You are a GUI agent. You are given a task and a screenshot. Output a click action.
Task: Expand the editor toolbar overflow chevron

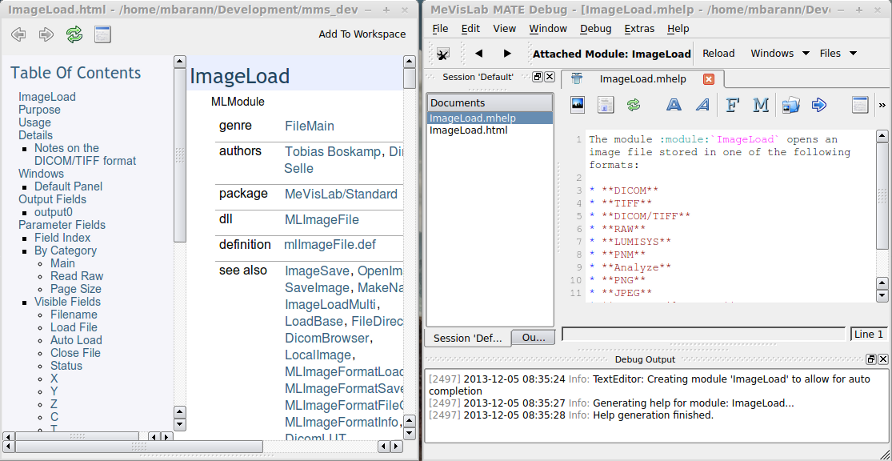tap(882, 105)
